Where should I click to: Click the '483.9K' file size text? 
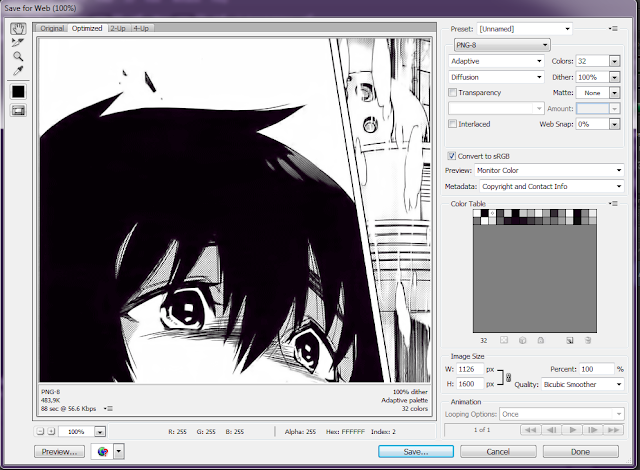pyautogui.click(x=51, y=400)
